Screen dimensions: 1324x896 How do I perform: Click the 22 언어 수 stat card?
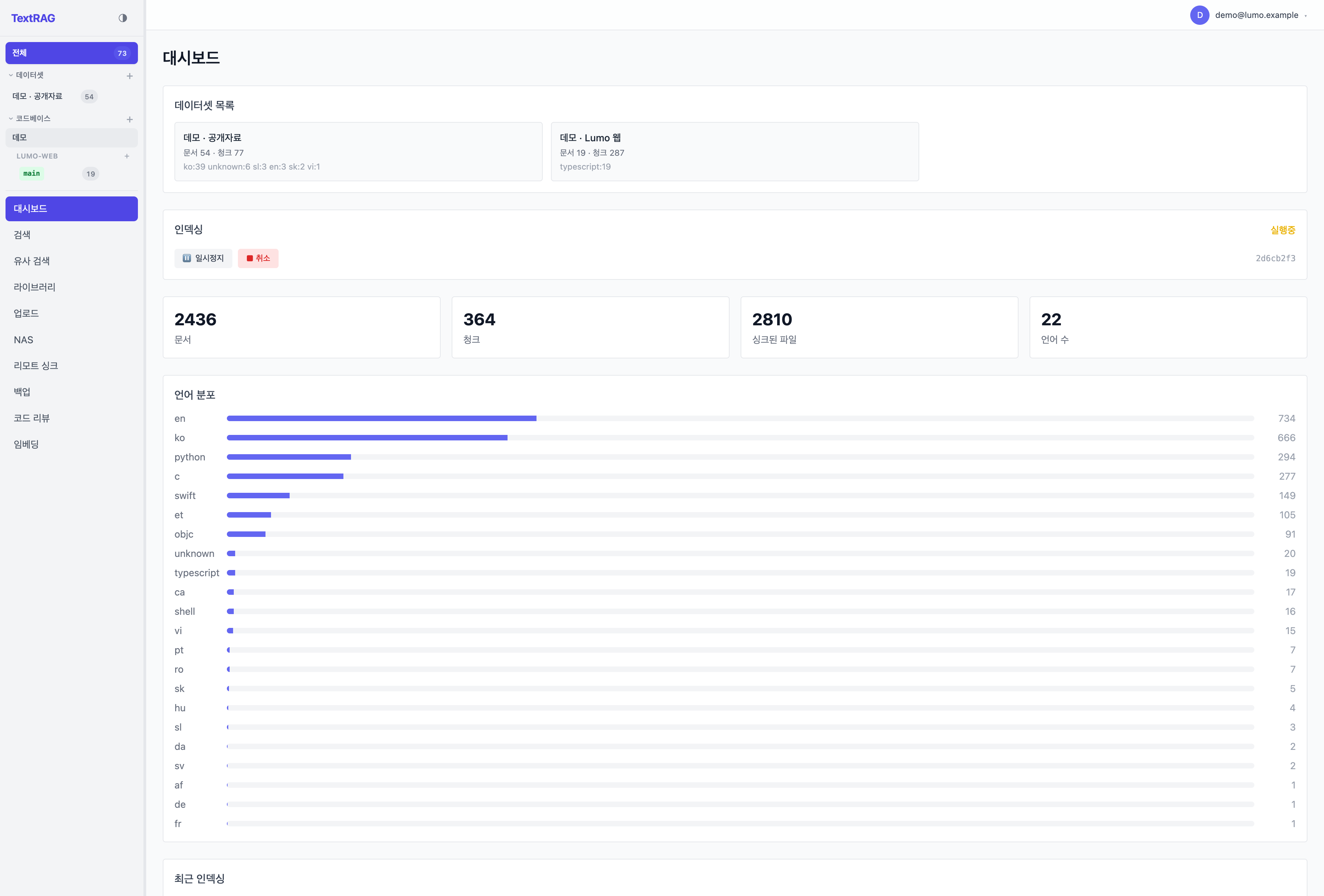1168,327
